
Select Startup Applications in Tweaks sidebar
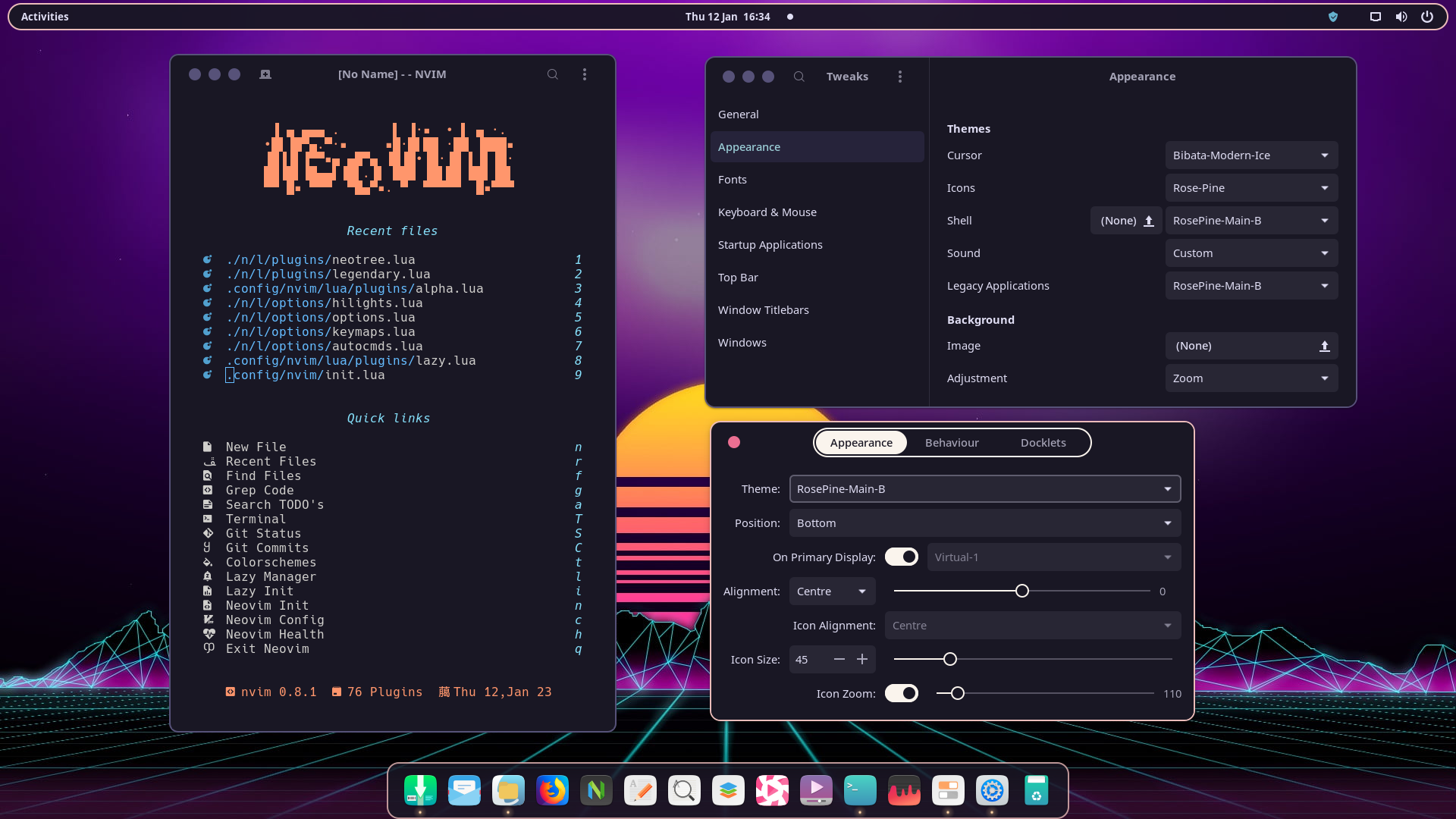817,245
